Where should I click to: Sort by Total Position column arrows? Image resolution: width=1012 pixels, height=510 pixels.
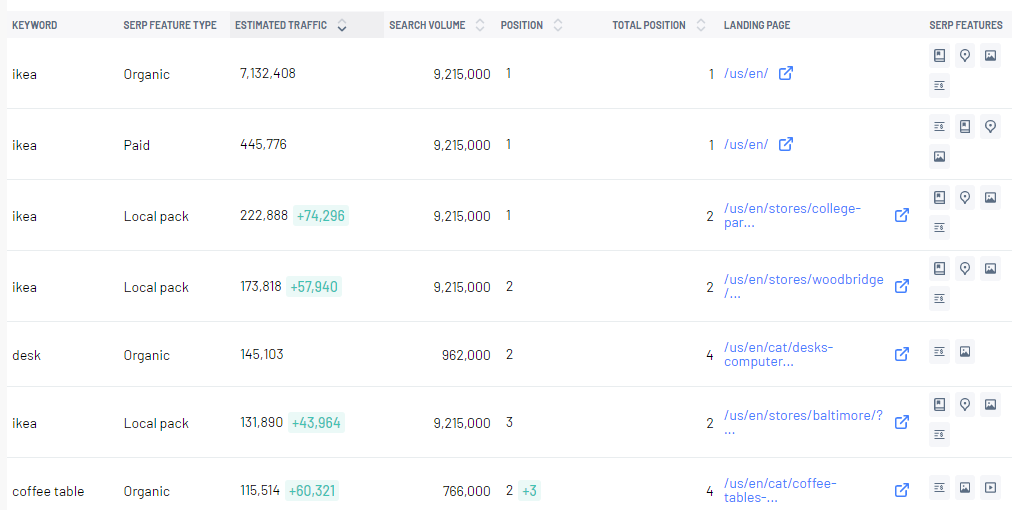[x=700, y=25]
